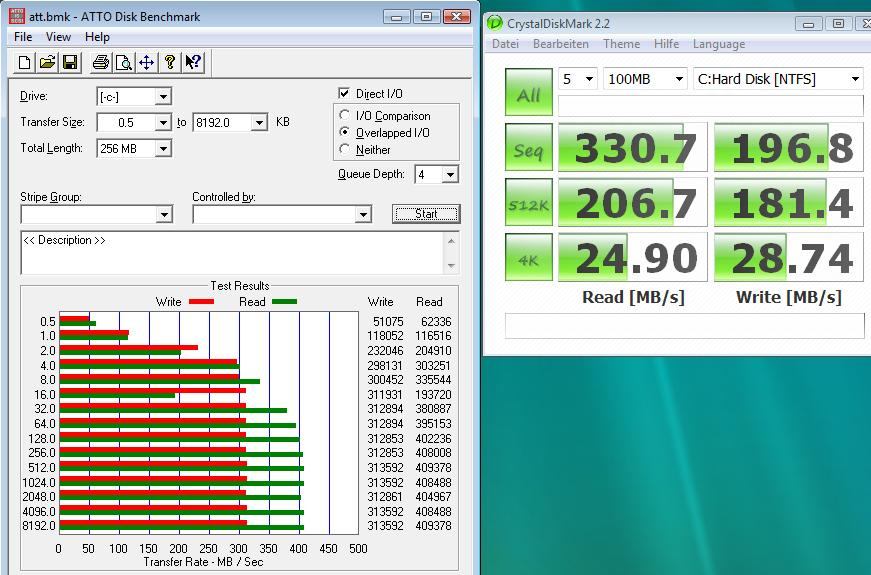Open Hilfe menu in CrystalDiskMark
Image resolution: width=871 pixels, height=575 pixels.
pos(667,44)
